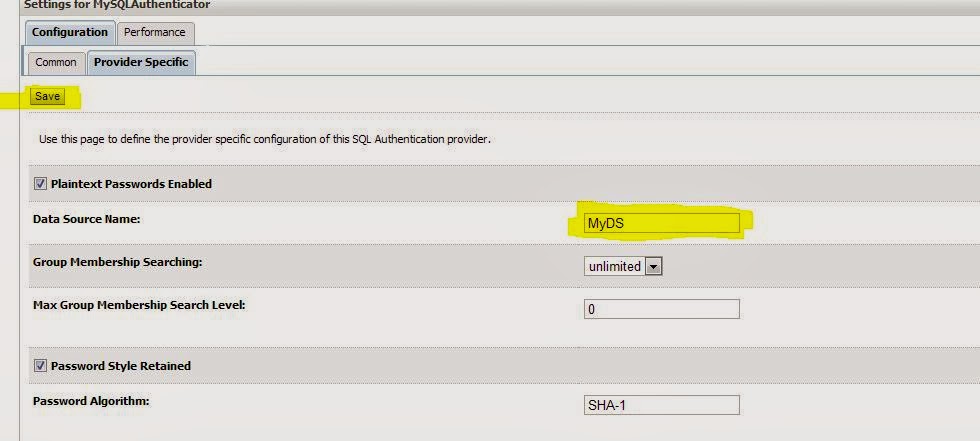Click the Max Group Membership Search Level label
The image size is (980, 441).
coord(139,305)
